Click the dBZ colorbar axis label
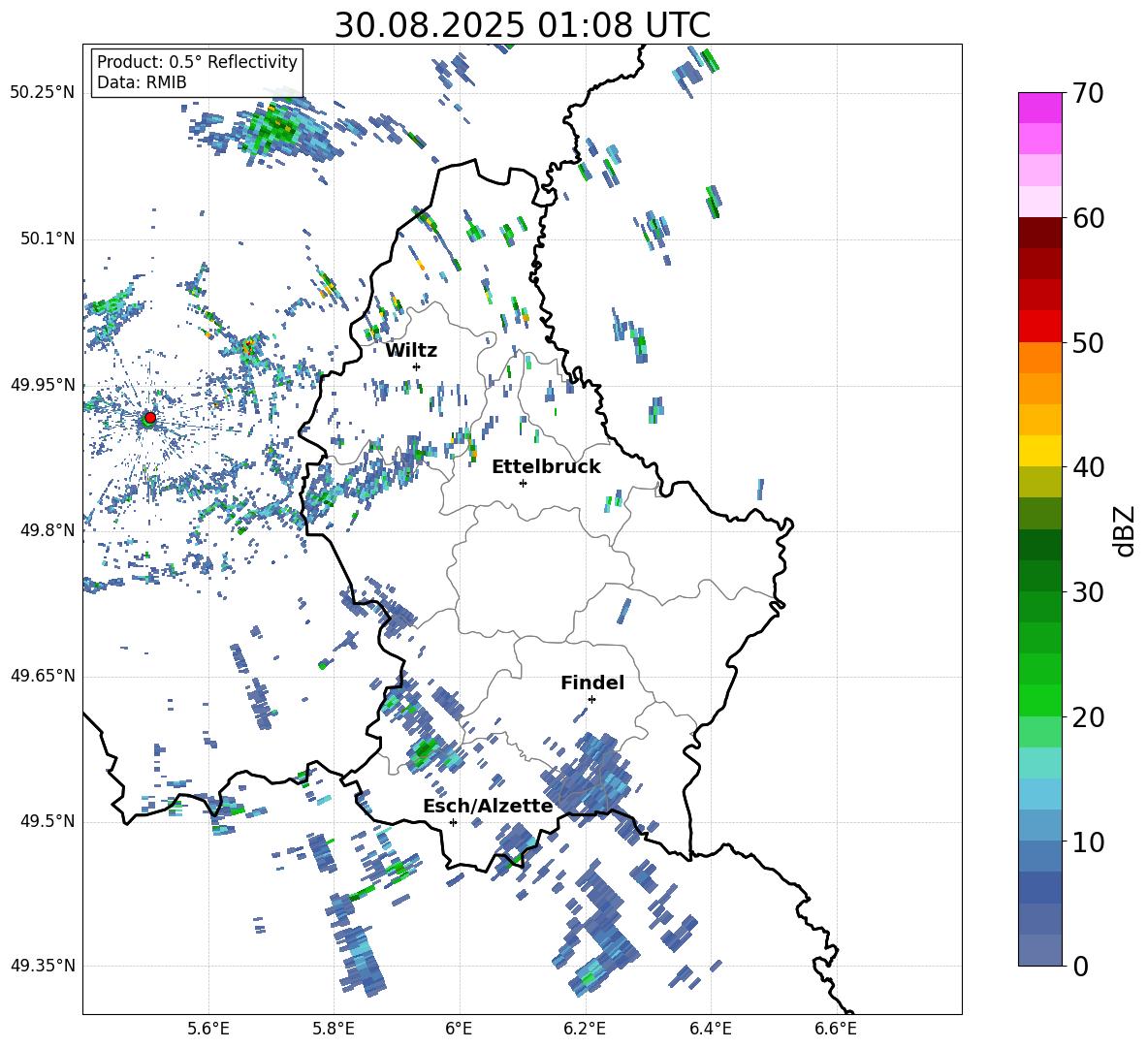The height and width of the screenshot is (1048, 1148). point(1124,531)
